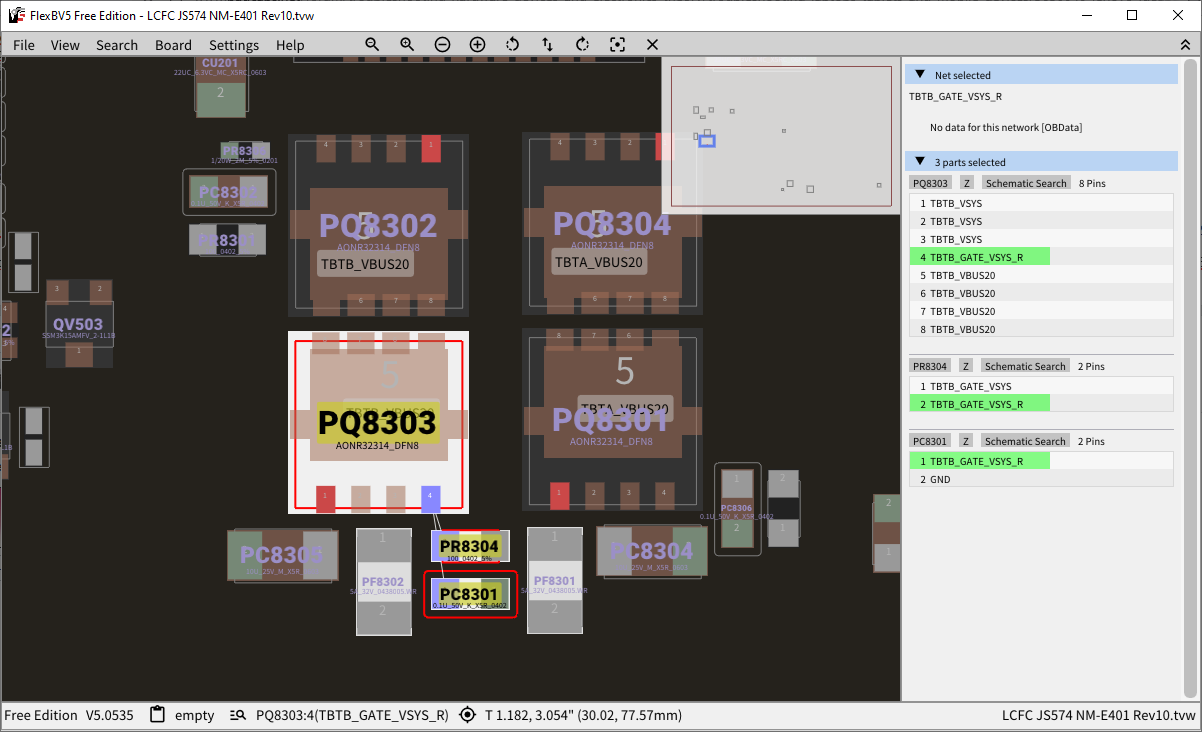Open the Board menu
This screenshot has width=1202, height=732.
click(173, 45)
